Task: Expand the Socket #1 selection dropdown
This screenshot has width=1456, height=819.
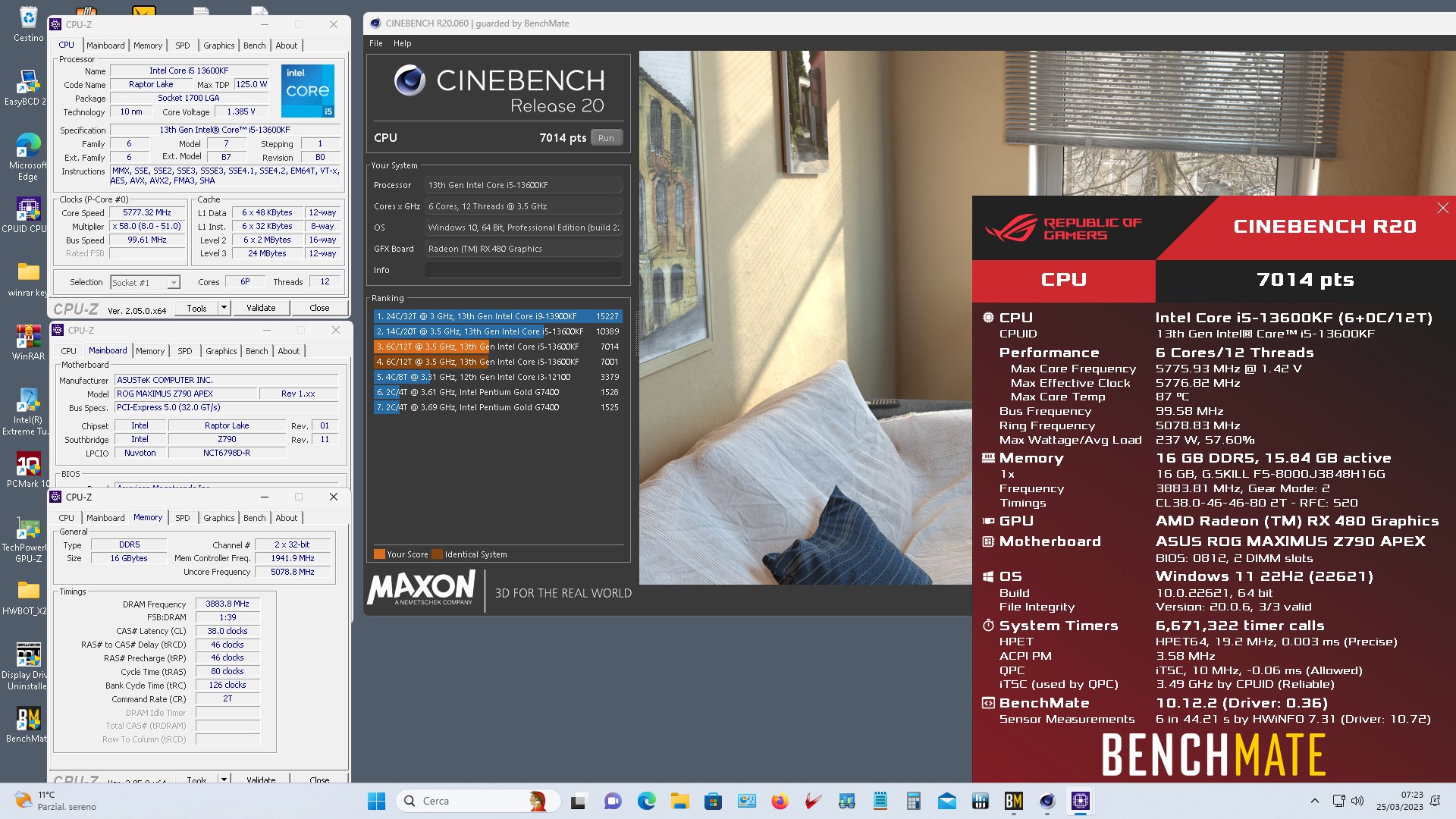Action: coord(174,283)
